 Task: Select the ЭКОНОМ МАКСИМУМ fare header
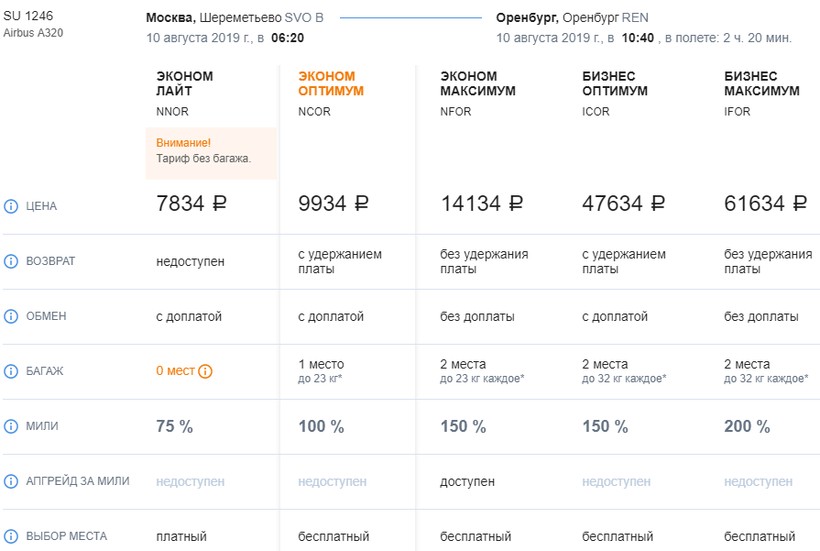[478, 83]
